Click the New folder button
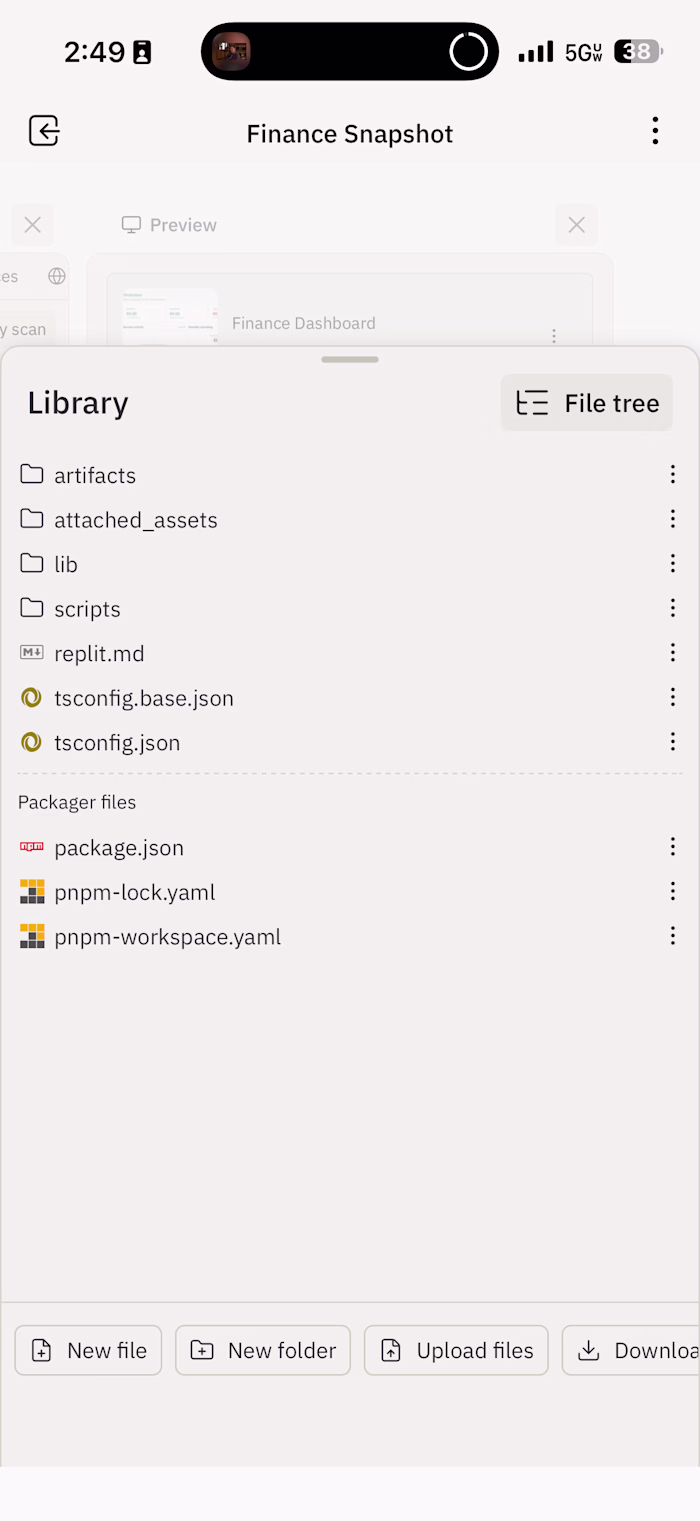 [263, 1350]
